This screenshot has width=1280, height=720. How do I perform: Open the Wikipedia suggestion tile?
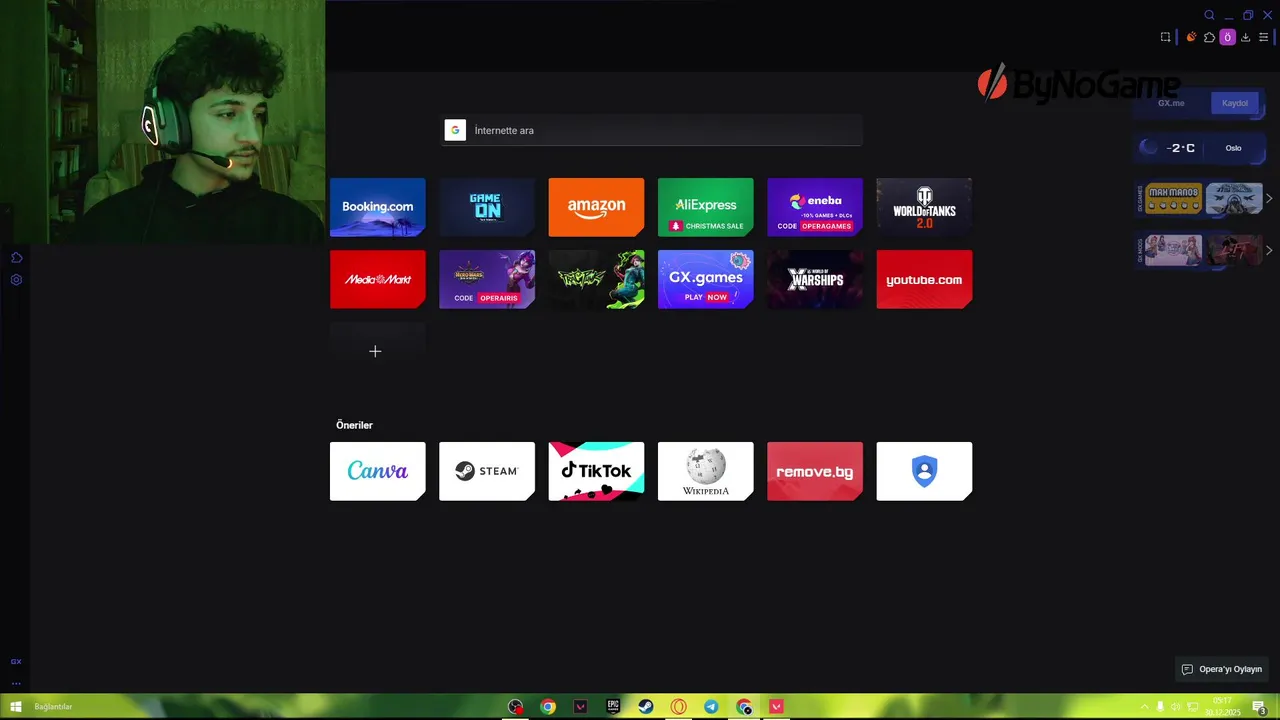point(705,471)
